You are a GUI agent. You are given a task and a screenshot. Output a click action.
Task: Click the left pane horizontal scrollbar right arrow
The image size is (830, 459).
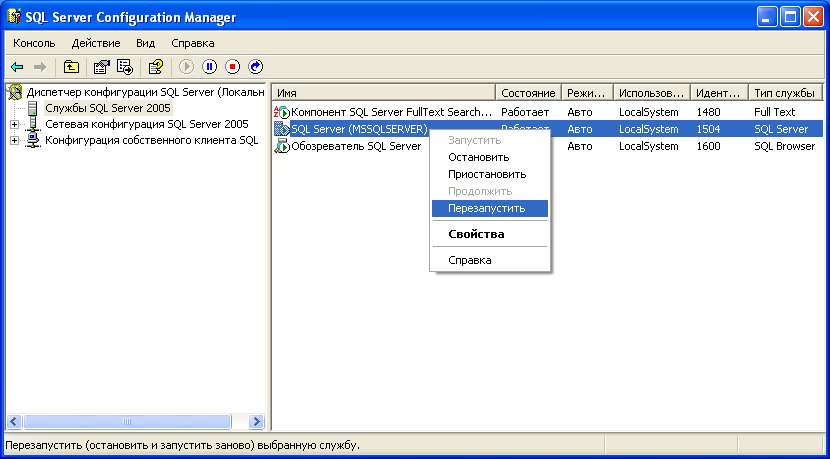(x=256, y=422)
